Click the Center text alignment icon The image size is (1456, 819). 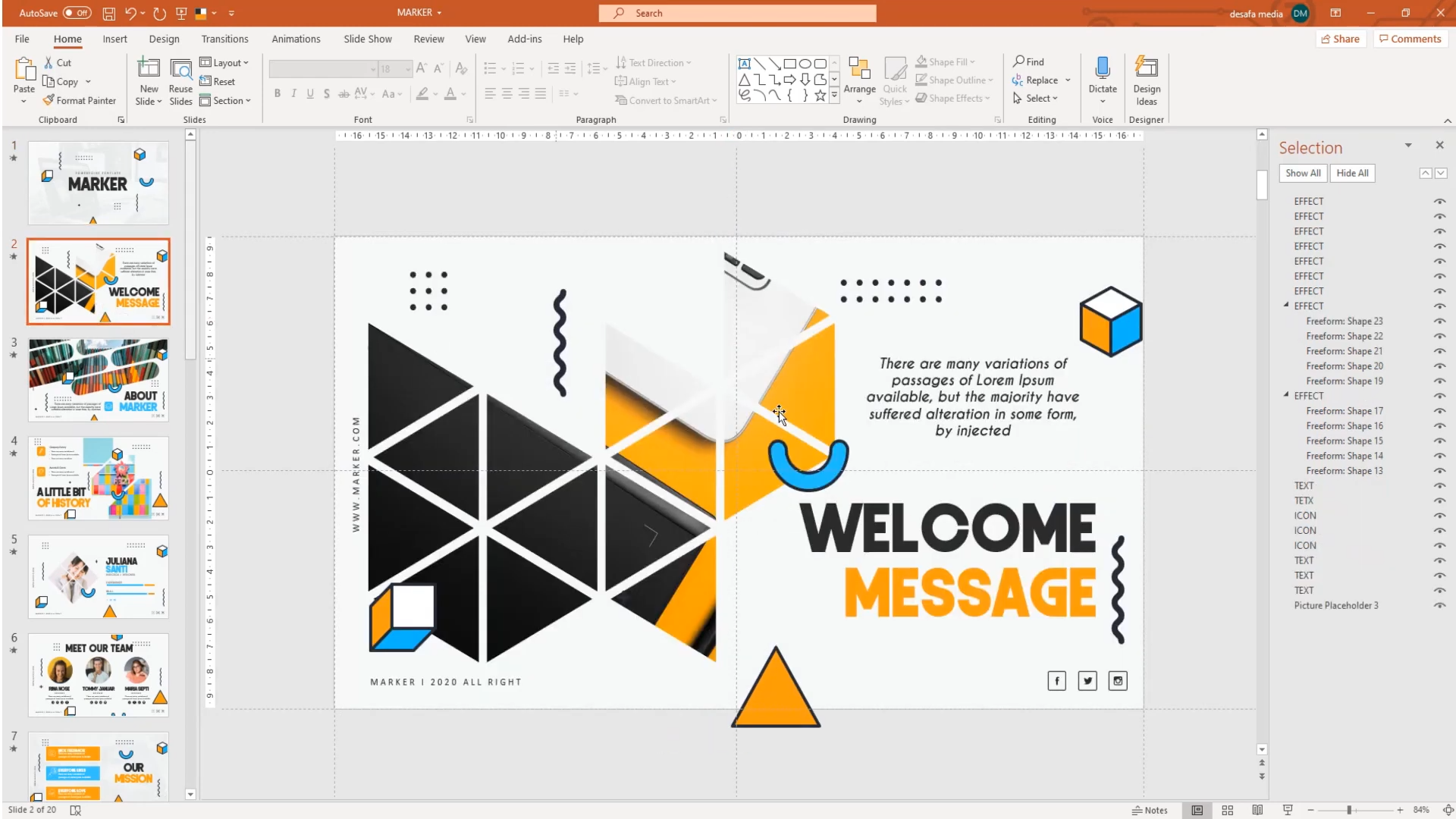(507, 93)
